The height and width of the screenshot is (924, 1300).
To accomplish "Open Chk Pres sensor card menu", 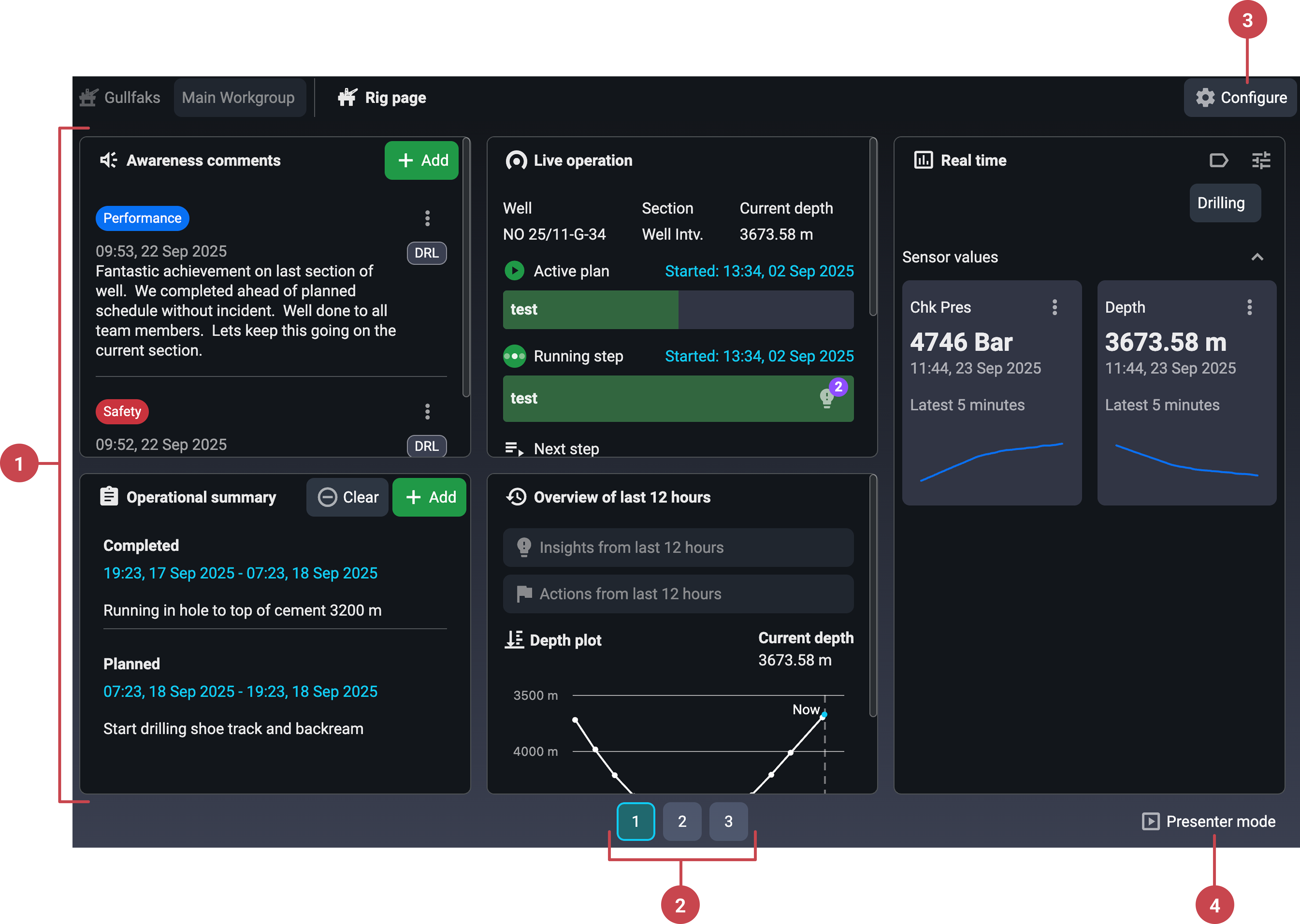I will point(1054,307).
